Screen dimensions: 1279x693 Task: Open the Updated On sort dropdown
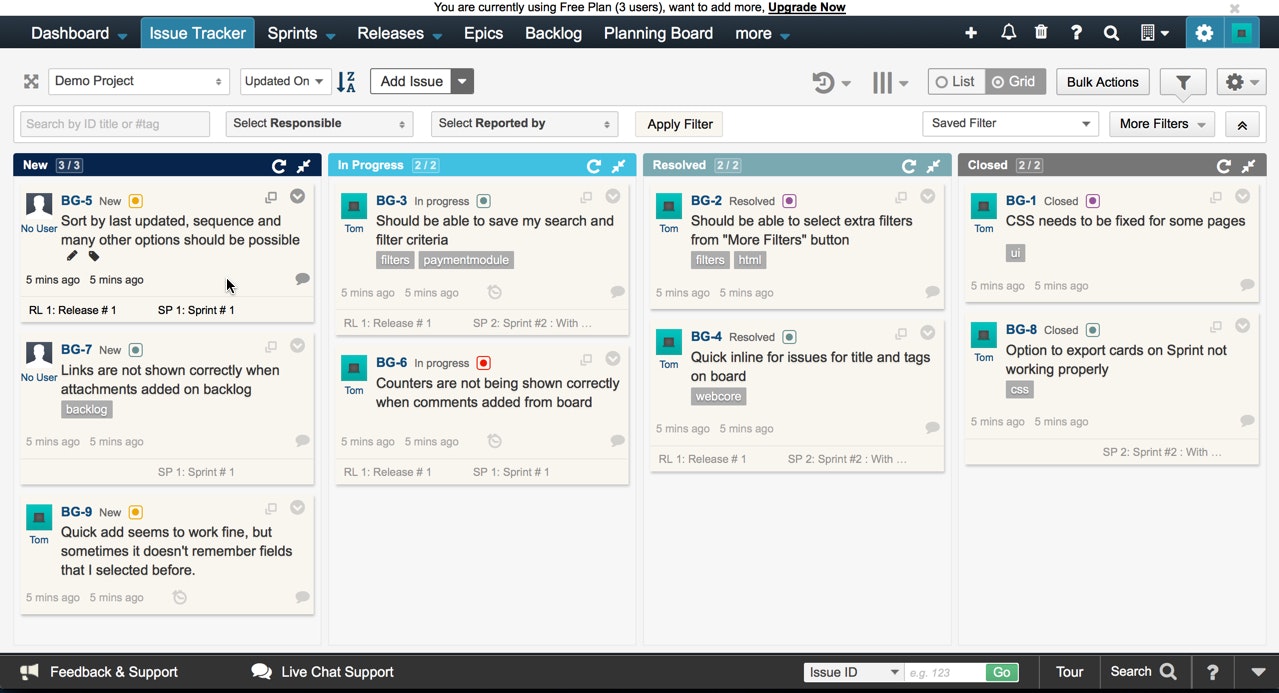pyautogui.click(x=285, y=81)
